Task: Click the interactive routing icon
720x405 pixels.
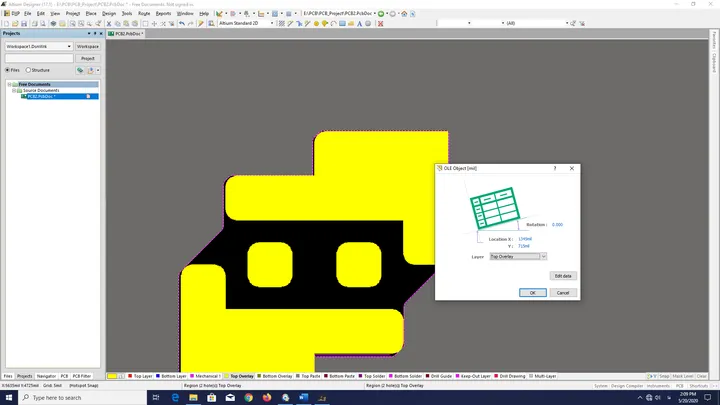Action: click(291, 23)
